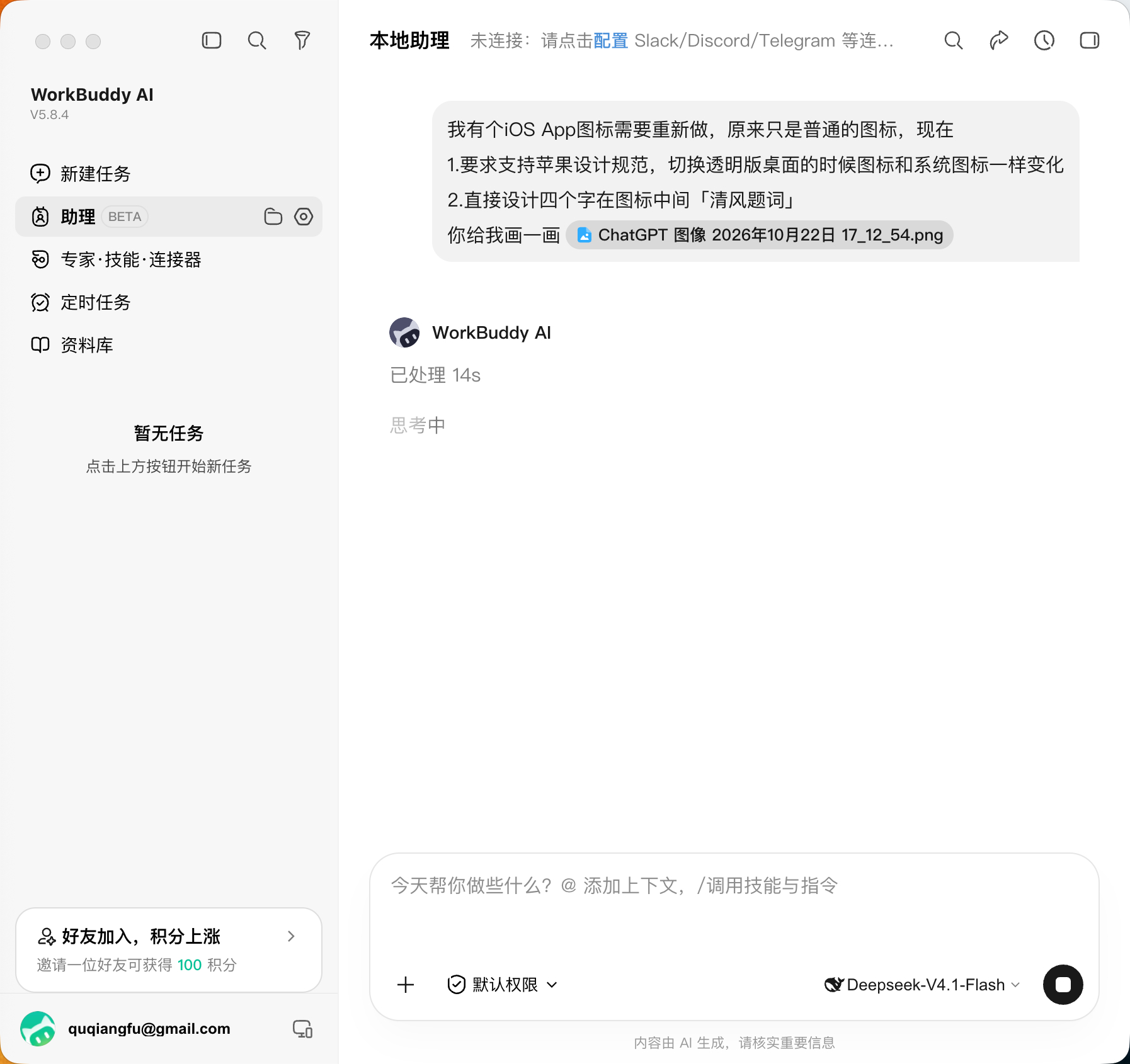Stop generation with black stop button
Image resolution: width=1130 pixels, height=1064 pixels.
tap(1063, 985)
